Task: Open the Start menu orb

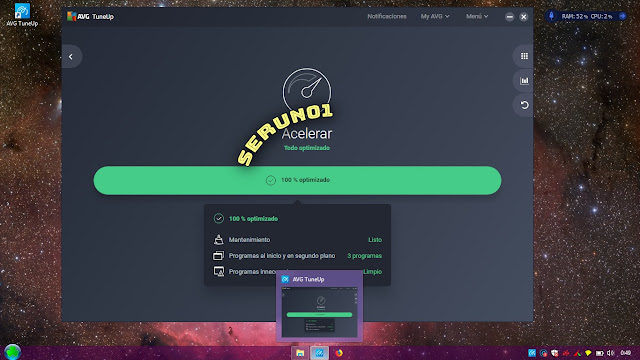Action: pos(13,352)
